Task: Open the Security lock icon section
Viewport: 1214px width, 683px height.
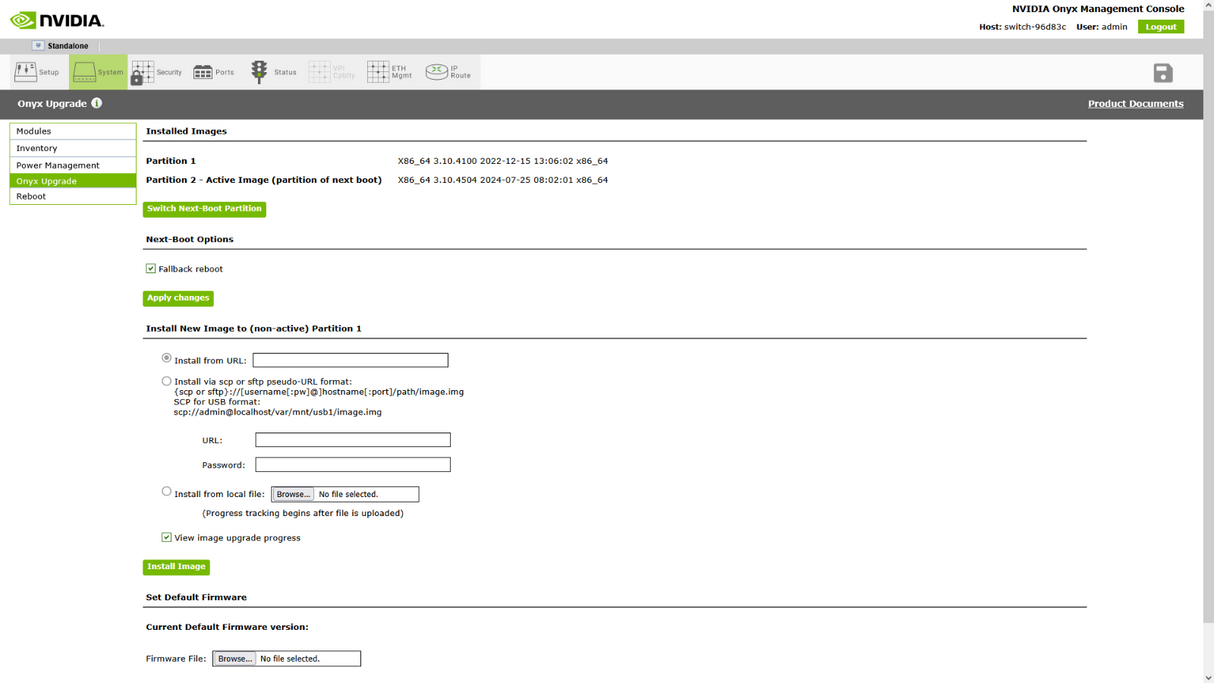Action: point(156,72)
